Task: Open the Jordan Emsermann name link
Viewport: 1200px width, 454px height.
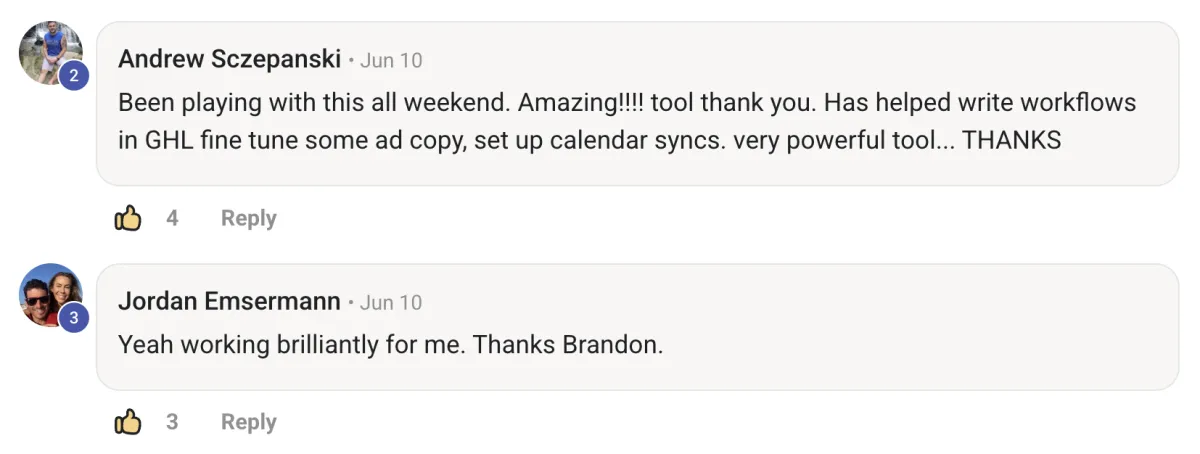Action: [x=230, y=302]
